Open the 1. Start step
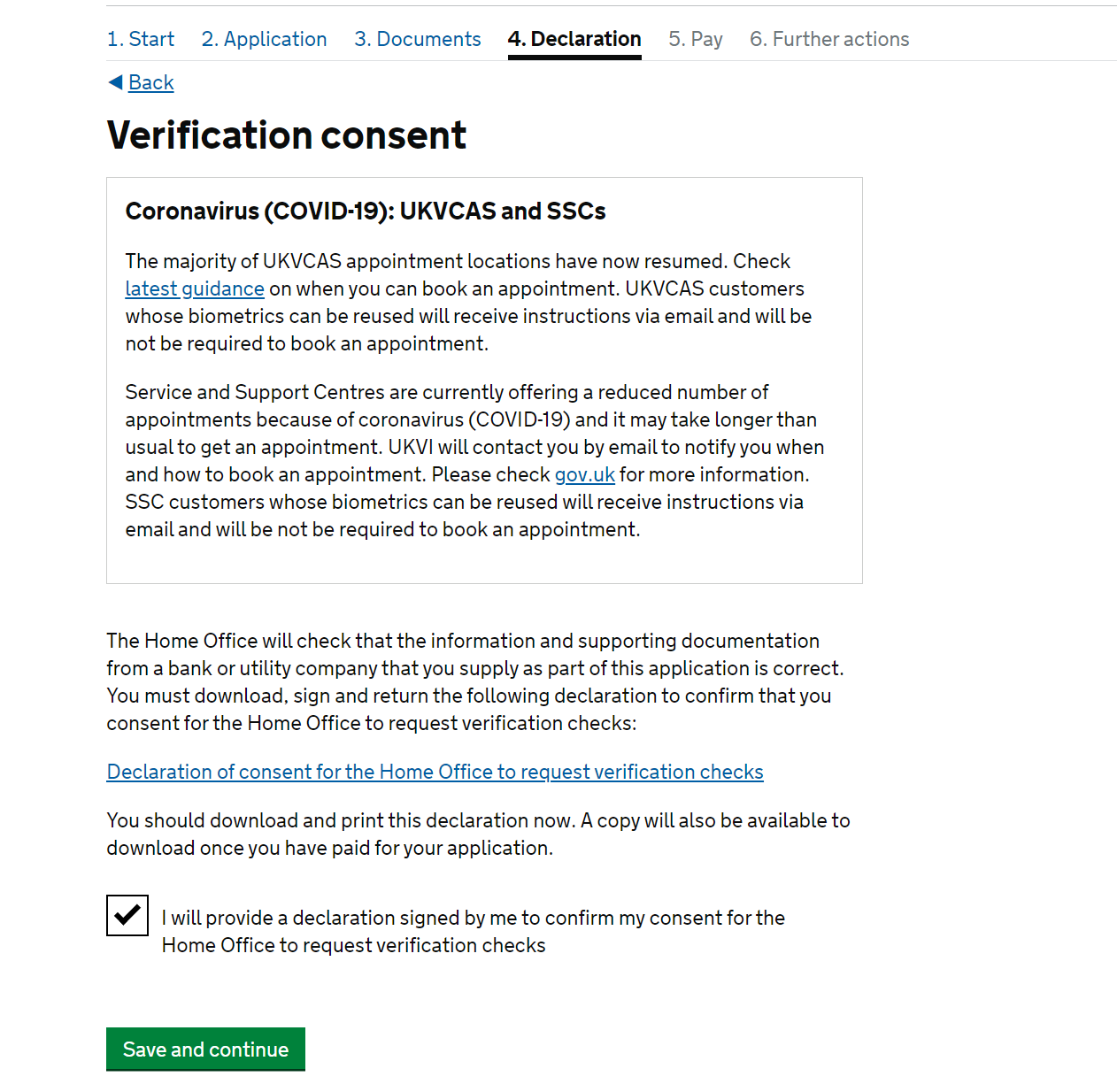Viewport: 1117px width, 1092px height. click(x=141, y=39)
